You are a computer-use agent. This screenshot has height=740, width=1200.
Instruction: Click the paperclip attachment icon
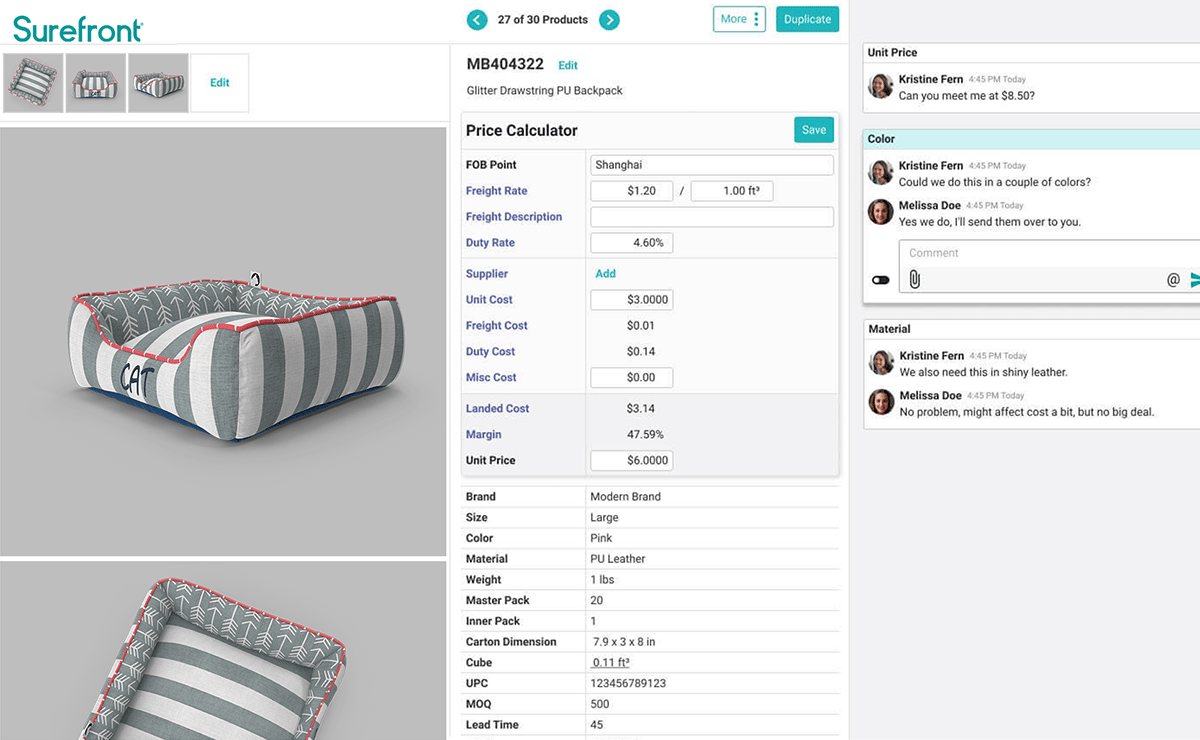point(914,280)
